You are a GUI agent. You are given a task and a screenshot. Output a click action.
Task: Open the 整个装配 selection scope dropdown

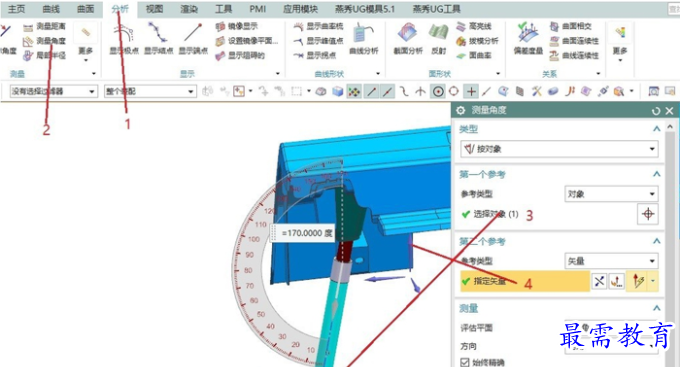(150, 92)
